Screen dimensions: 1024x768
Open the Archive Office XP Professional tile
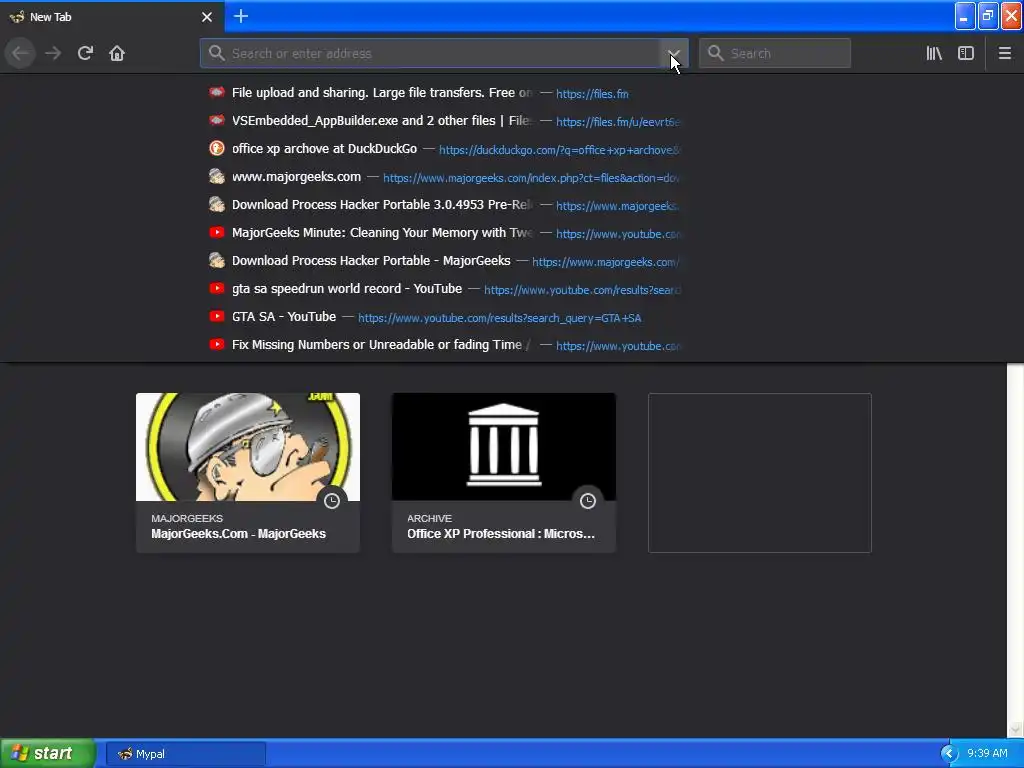[504, 472]
